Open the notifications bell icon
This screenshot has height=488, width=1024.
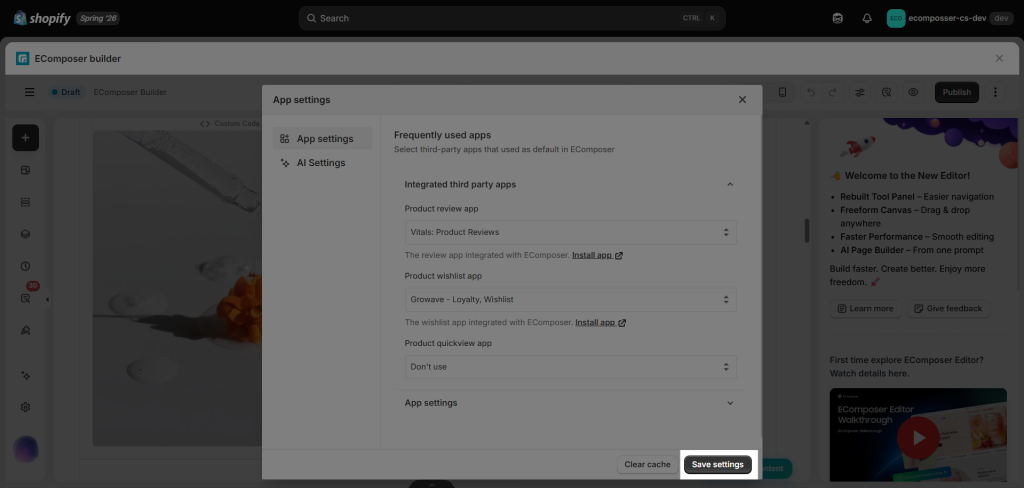click(x=867, y=18)
